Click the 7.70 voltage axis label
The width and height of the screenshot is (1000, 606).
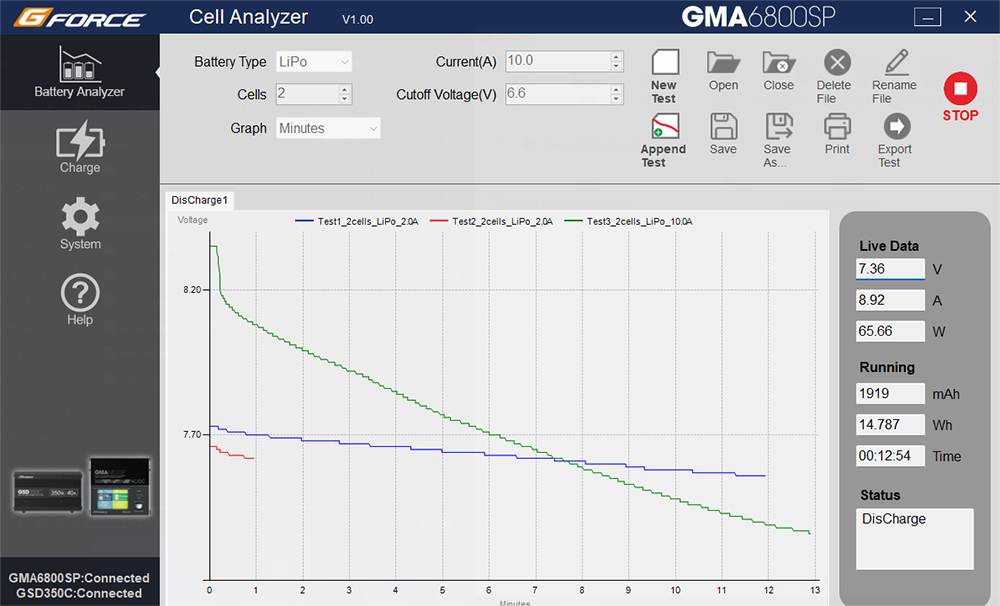click(192, 434)
